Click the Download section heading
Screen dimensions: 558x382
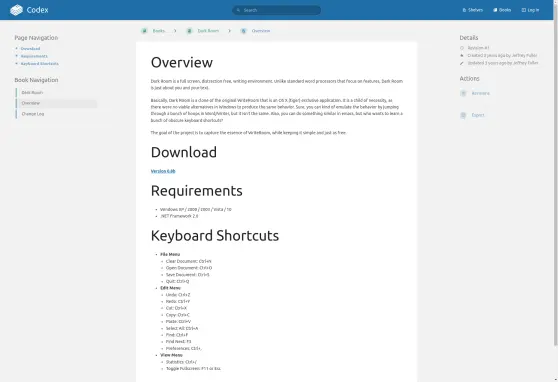[x=184, y=152]
